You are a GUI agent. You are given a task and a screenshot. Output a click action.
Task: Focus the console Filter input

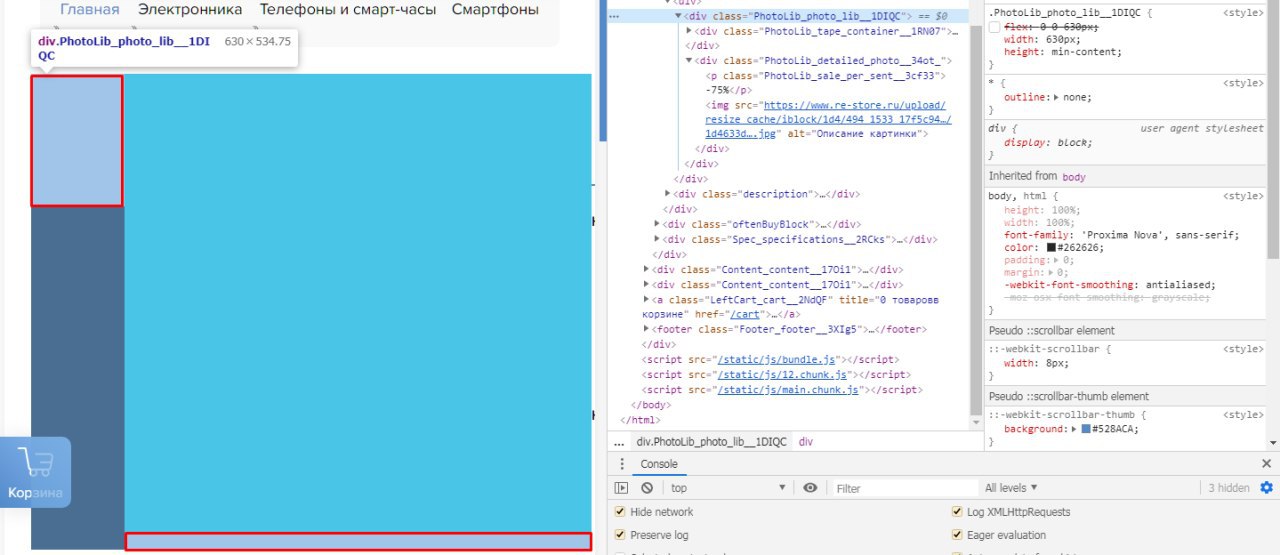pyautogui.click(x=905, y=488)
